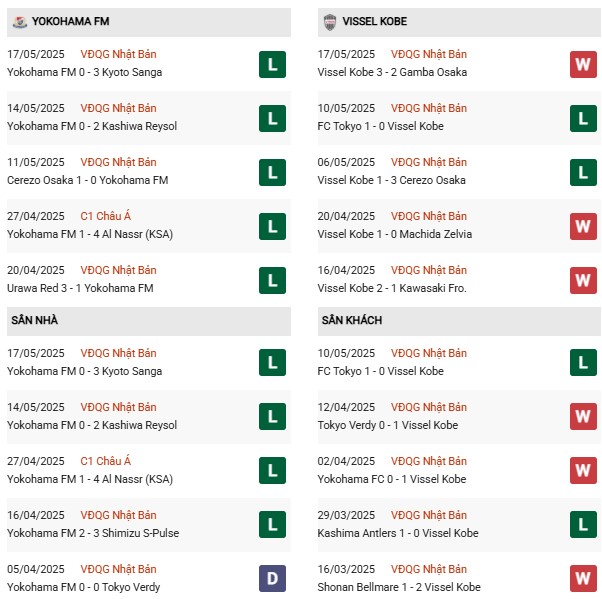Viewport: 602px width, 599px height.
Task: Open VĐQG Nhật Bản link for the 20/04/2025 Urawa Red match
Action: [x=118, y=270]
